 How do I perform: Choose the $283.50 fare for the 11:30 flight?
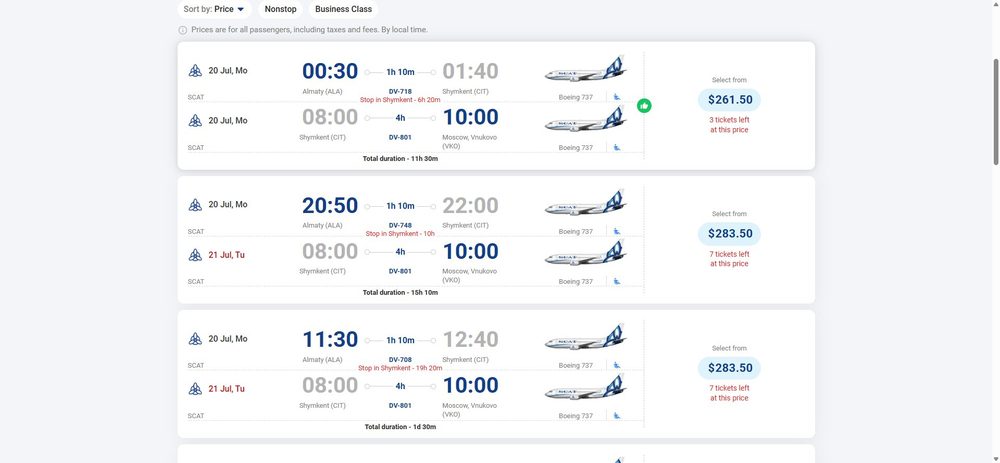729,368
